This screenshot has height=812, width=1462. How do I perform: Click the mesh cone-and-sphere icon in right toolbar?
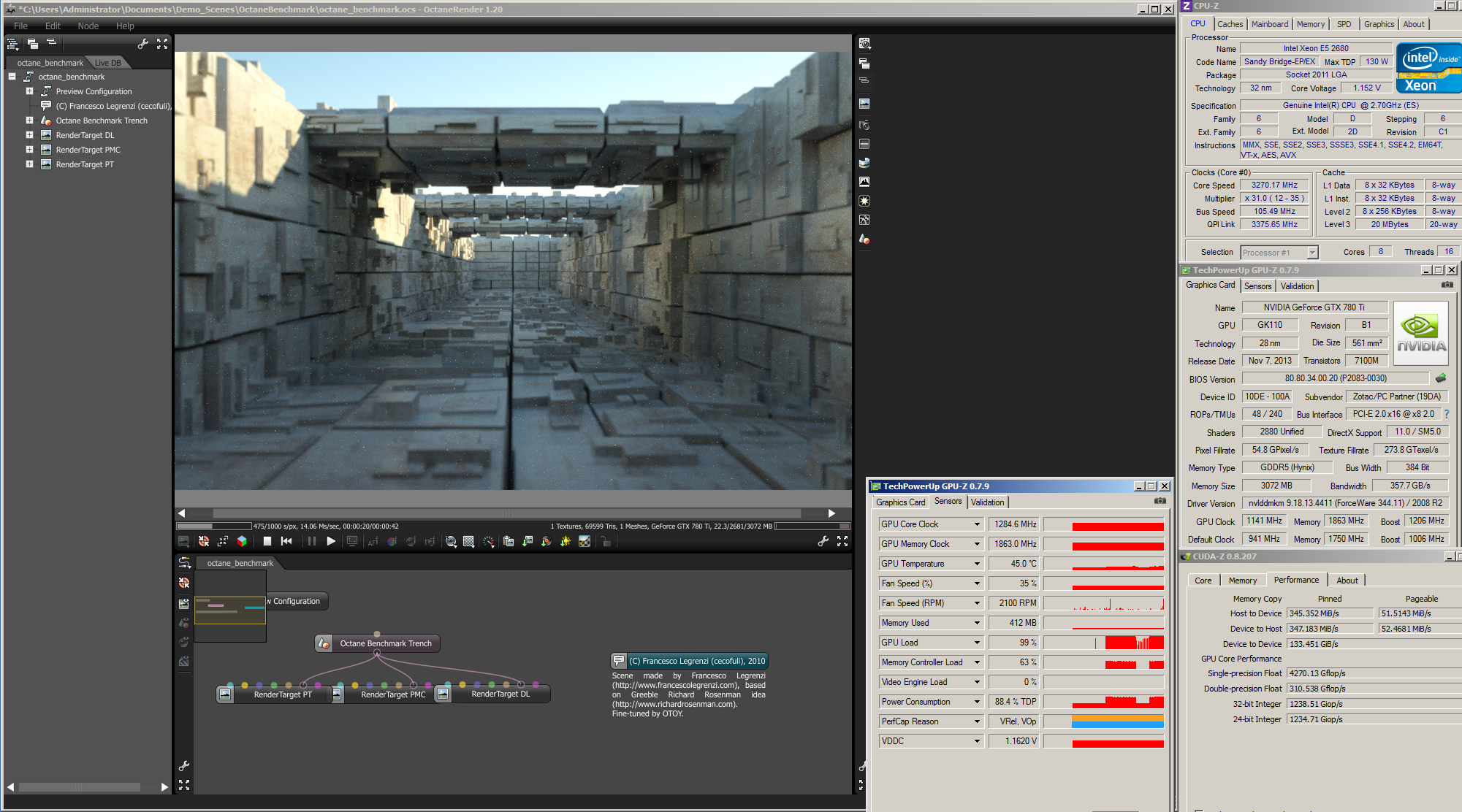[864, 239]
